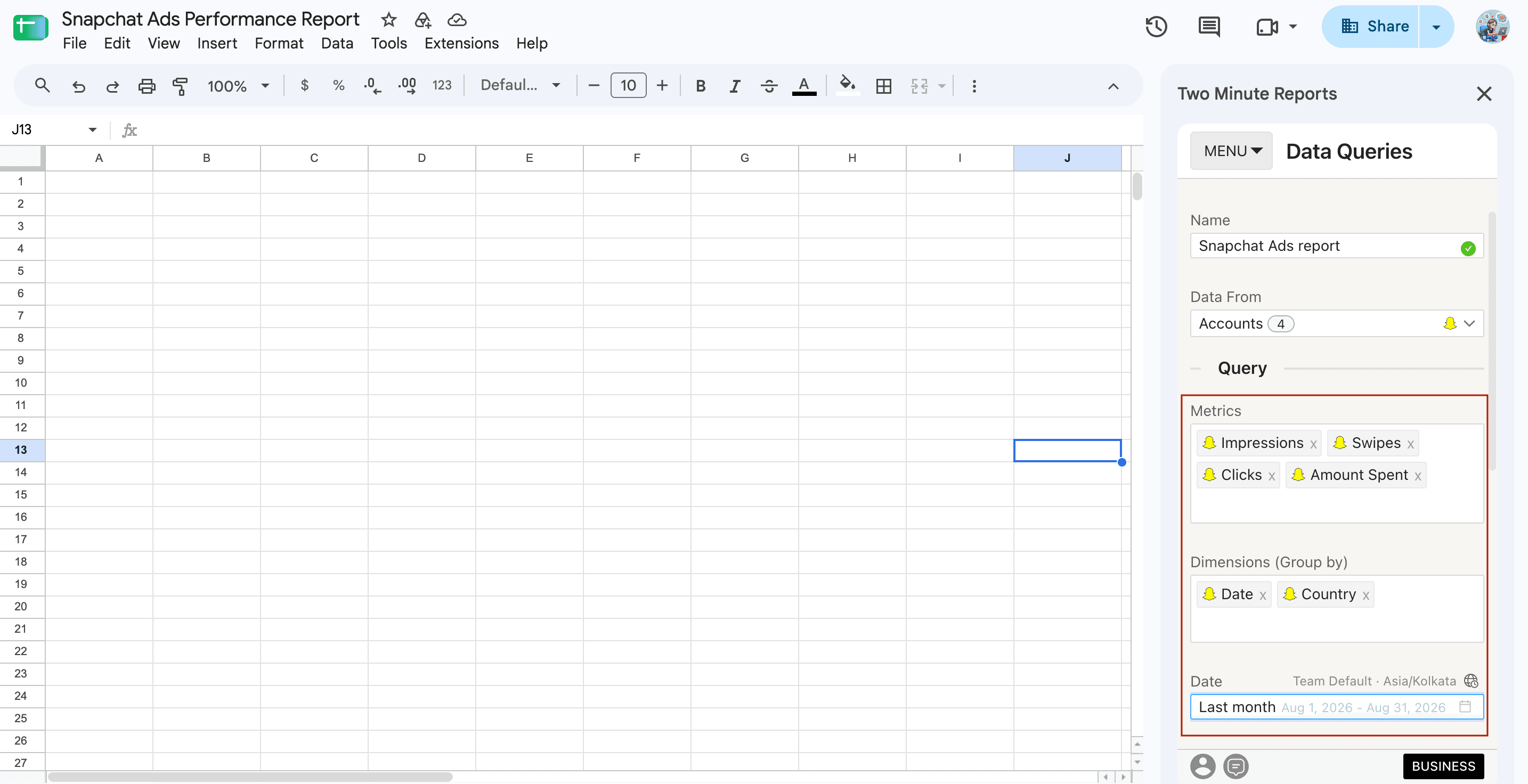Click the BUSINESS plan badge
This screenshot has height=784, width=1528.
(x=1443, y=765)
